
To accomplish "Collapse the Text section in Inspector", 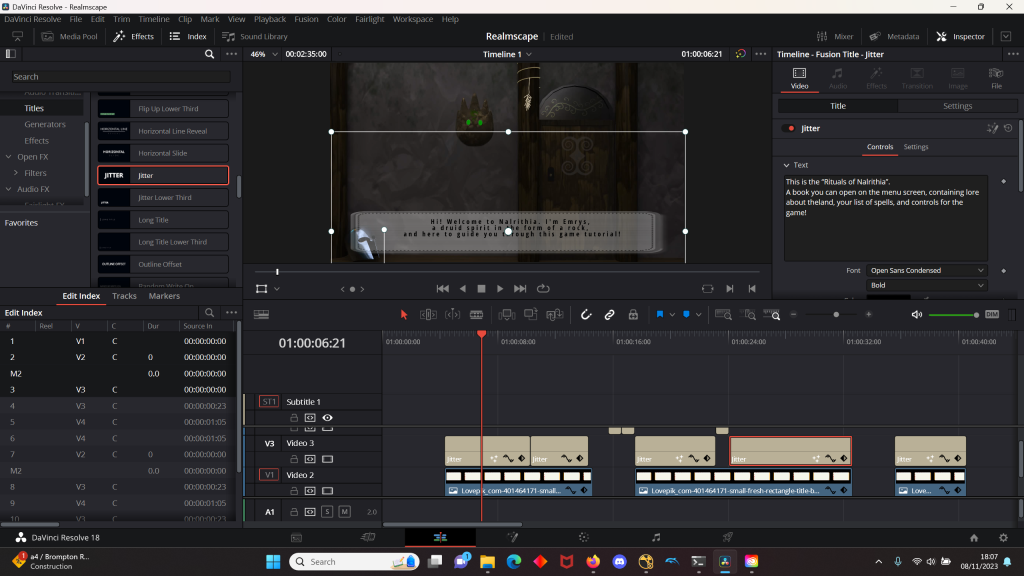I will coord(786,165).
